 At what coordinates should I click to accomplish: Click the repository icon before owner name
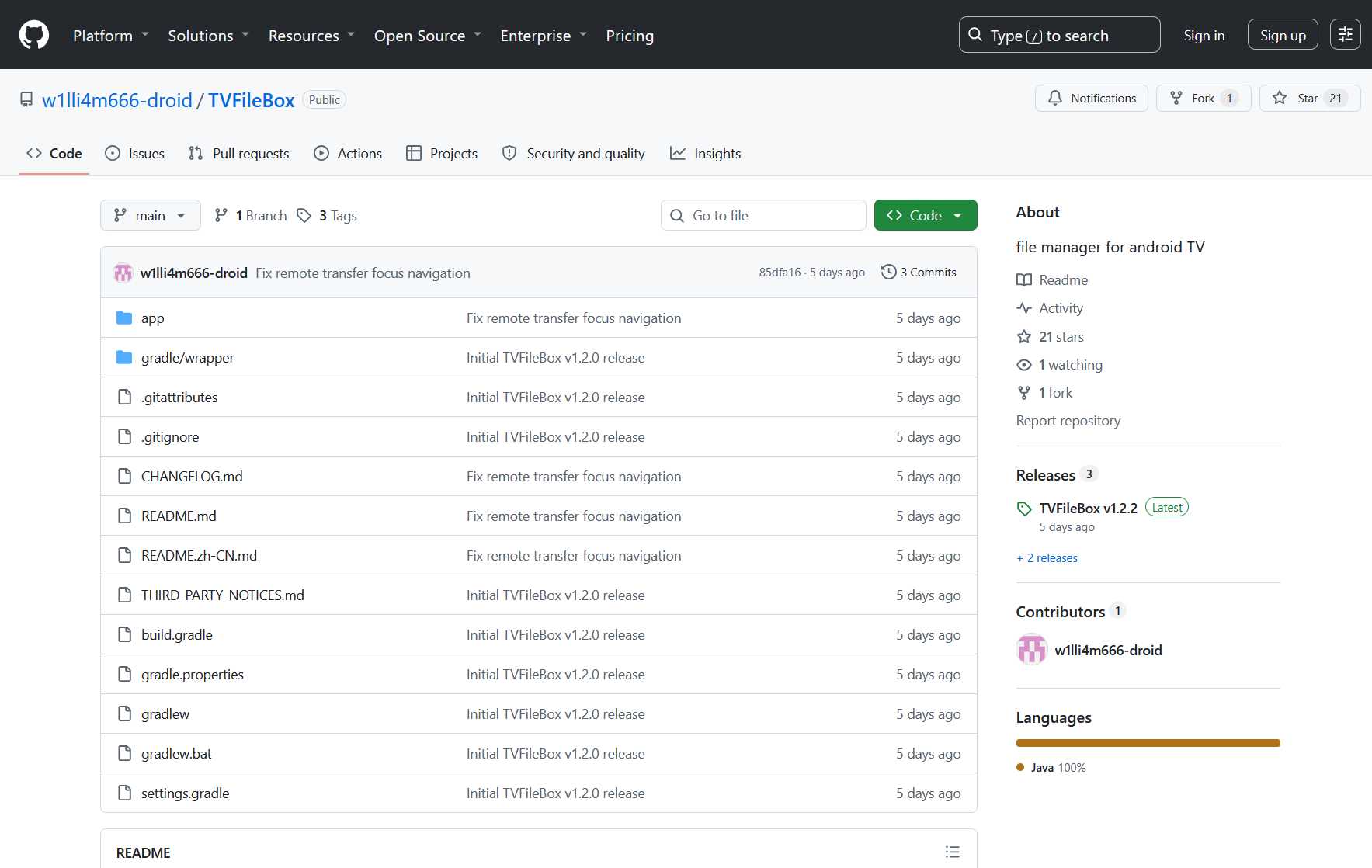(26, 99)
